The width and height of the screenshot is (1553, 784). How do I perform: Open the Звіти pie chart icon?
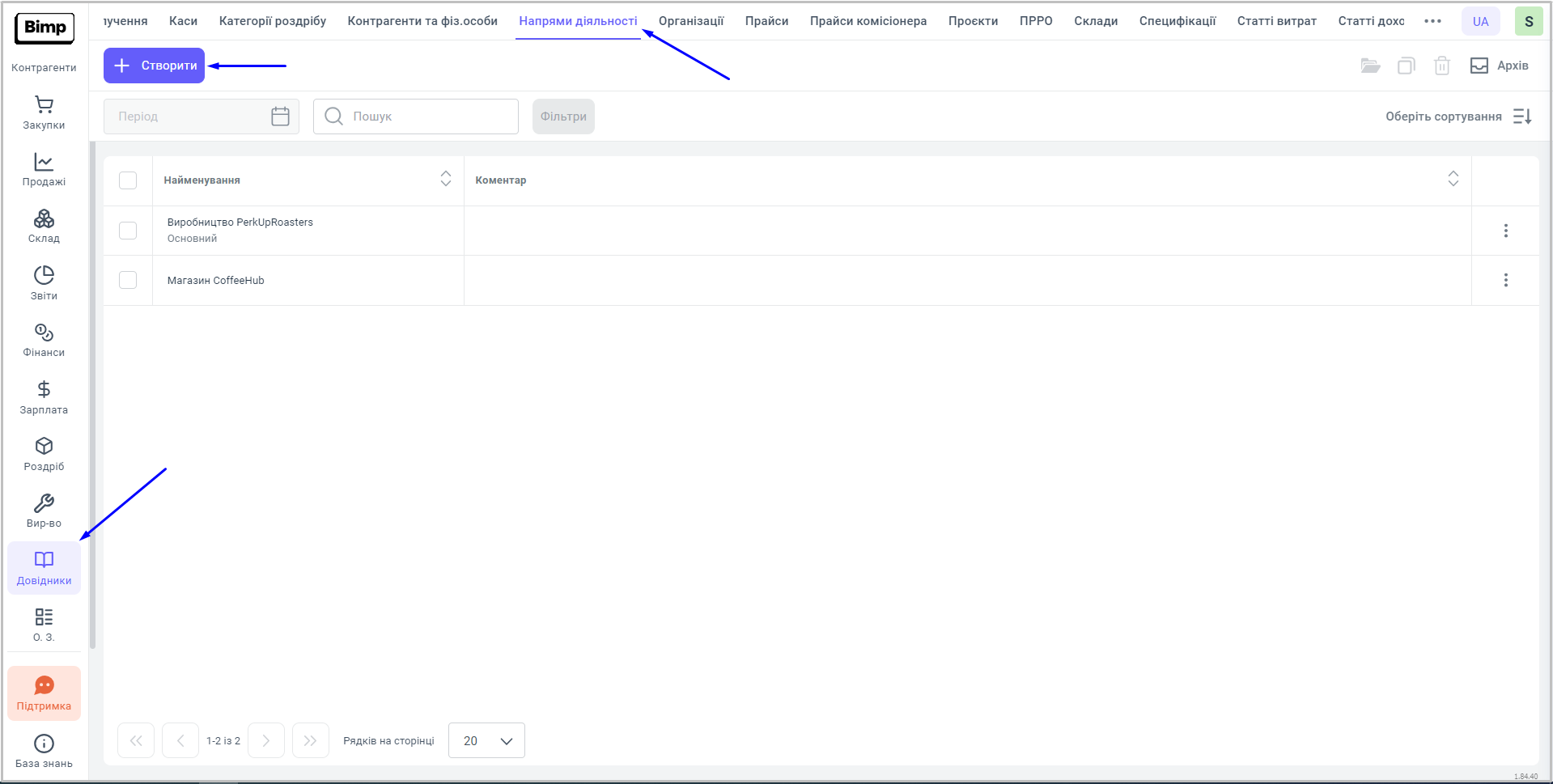[44, 276]
